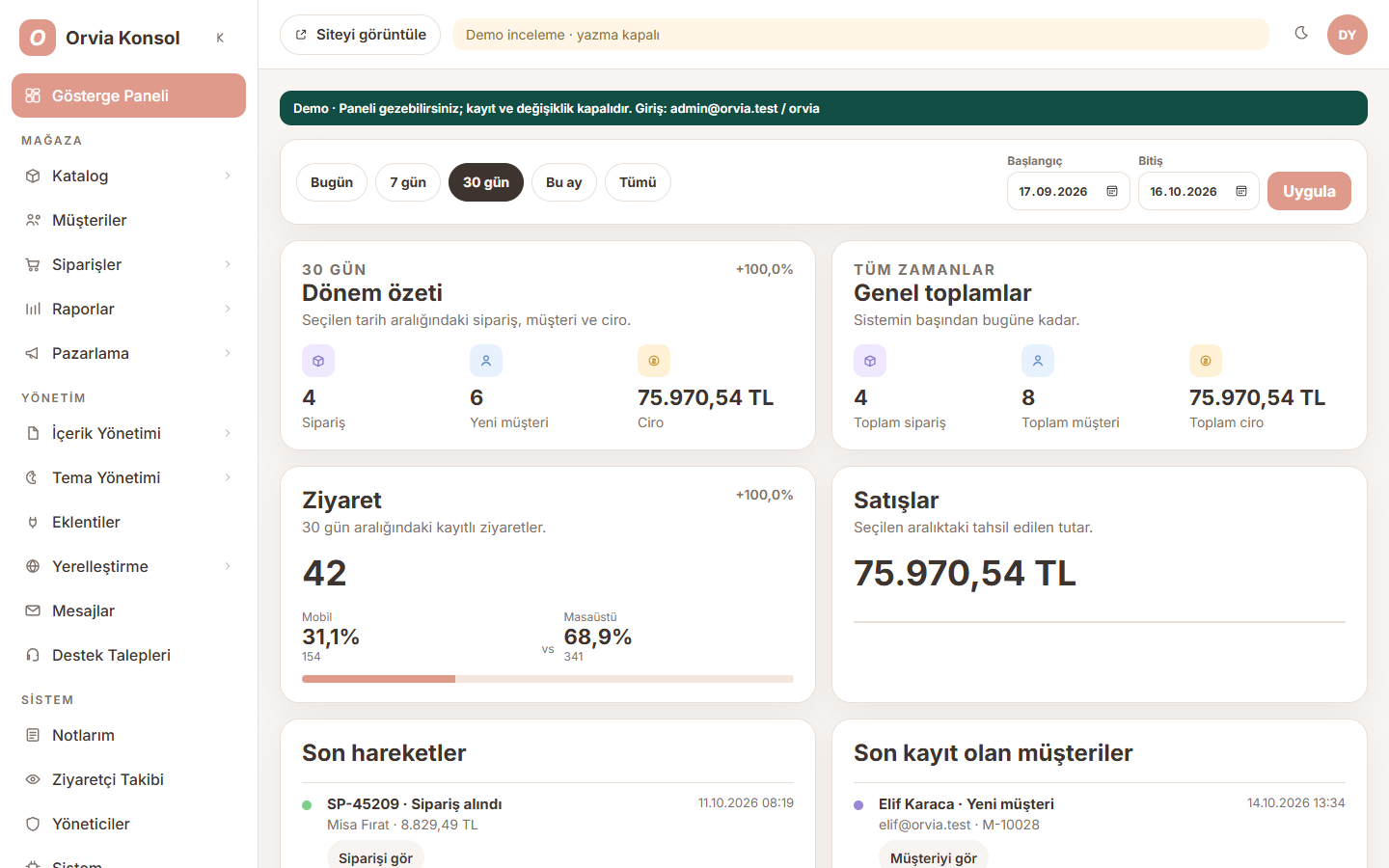Click the Yerelleştirme globe icon
Screen dimensions: 1389x868
[33, 566]
